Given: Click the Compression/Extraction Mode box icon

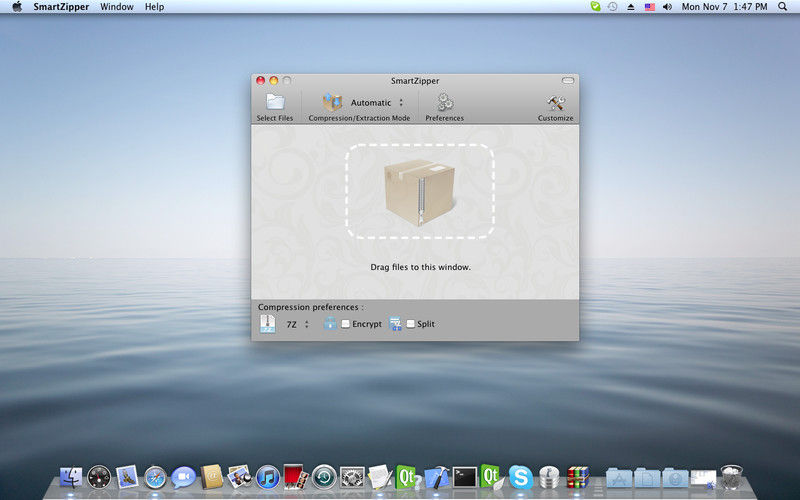Looking at the screenshot, I should click(x=333, y=103).
